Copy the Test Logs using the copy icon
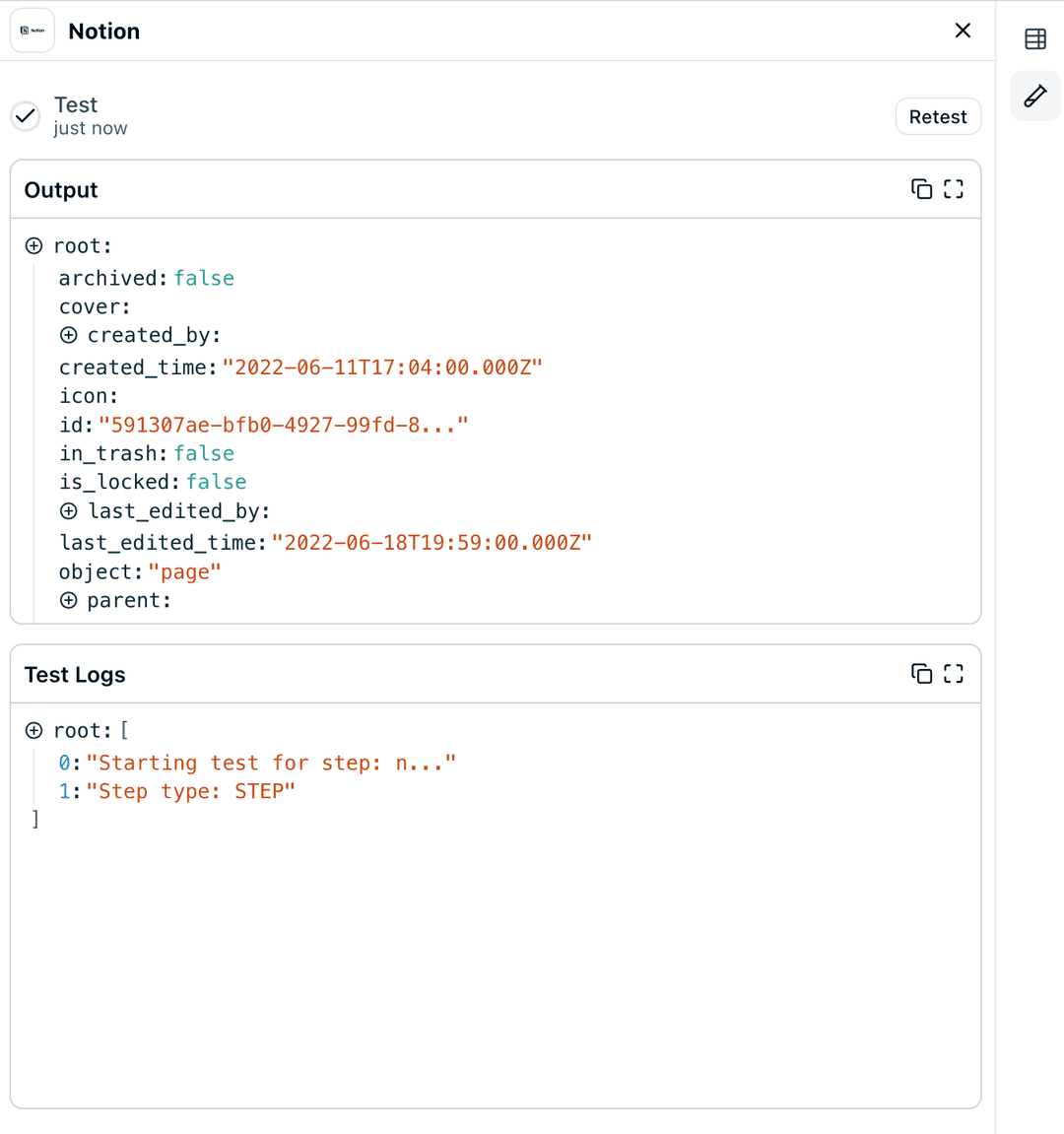1064x1134 pixels. pos(921,673)
